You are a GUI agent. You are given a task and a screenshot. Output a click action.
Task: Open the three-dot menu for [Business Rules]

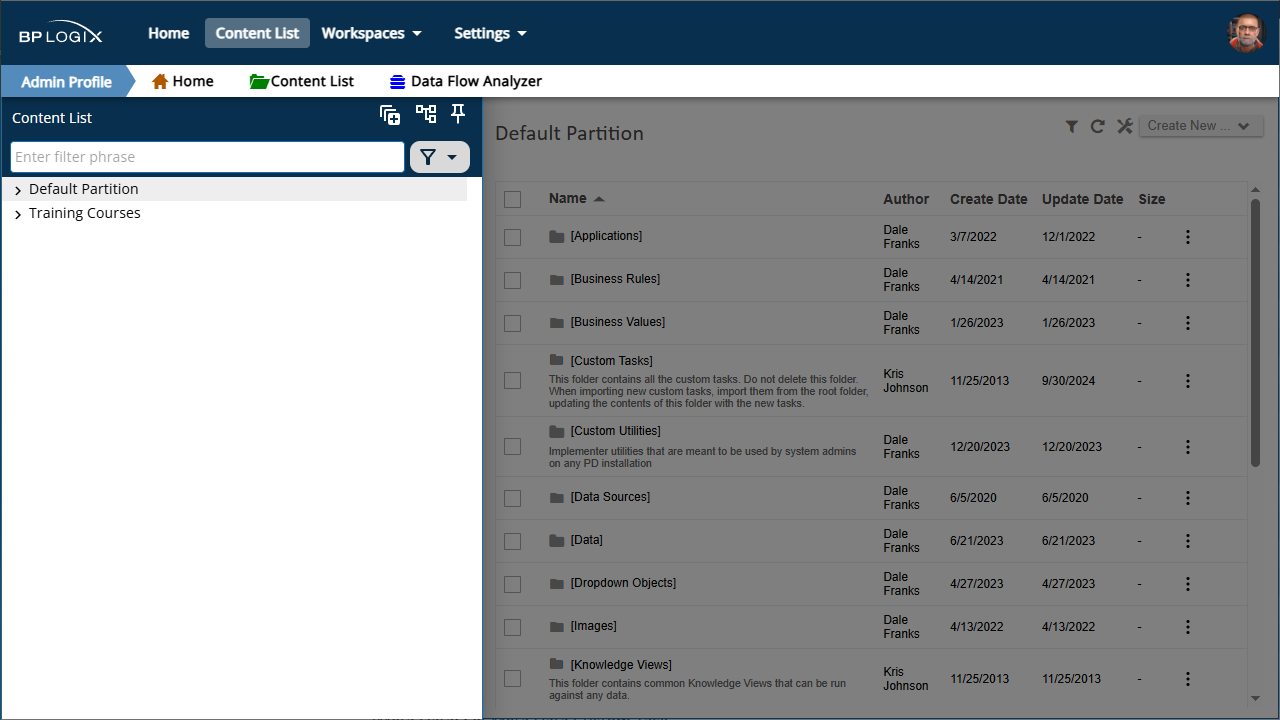pos(1188,280)
